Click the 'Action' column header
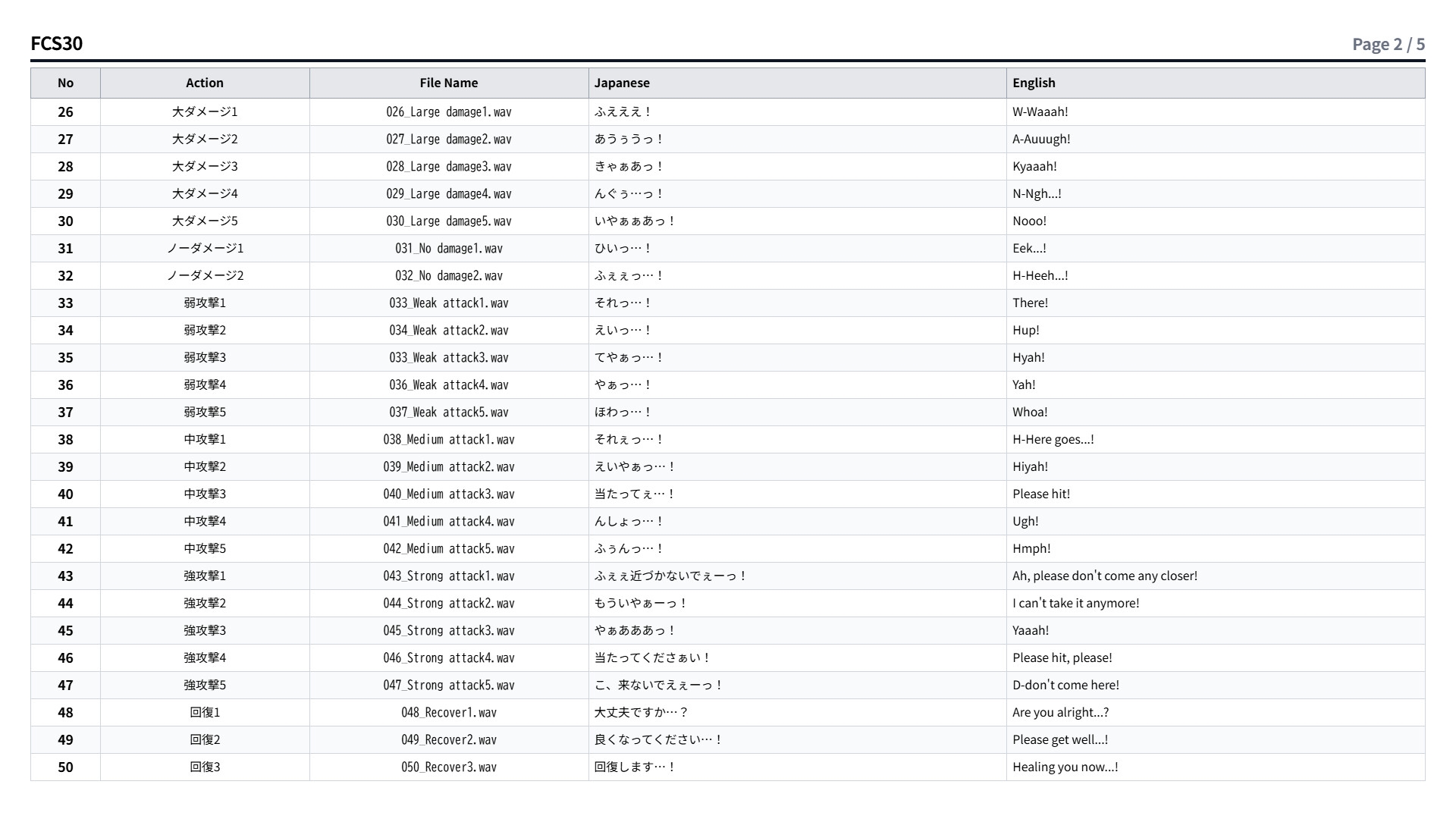Screen dimensions: 1456x819 (205, 83)
